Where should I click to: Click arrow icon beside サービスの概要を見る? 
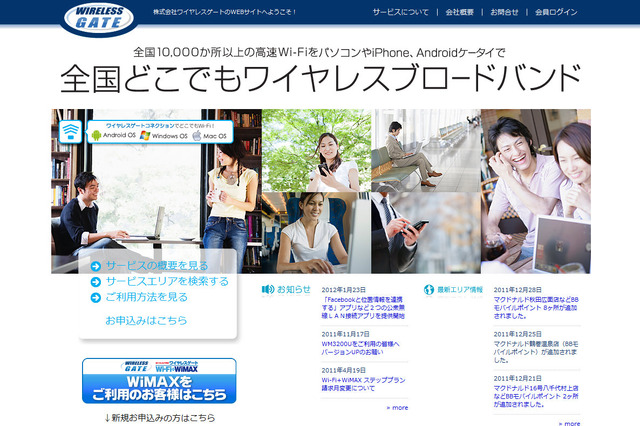pyautogui.click(x=96, y=266)
